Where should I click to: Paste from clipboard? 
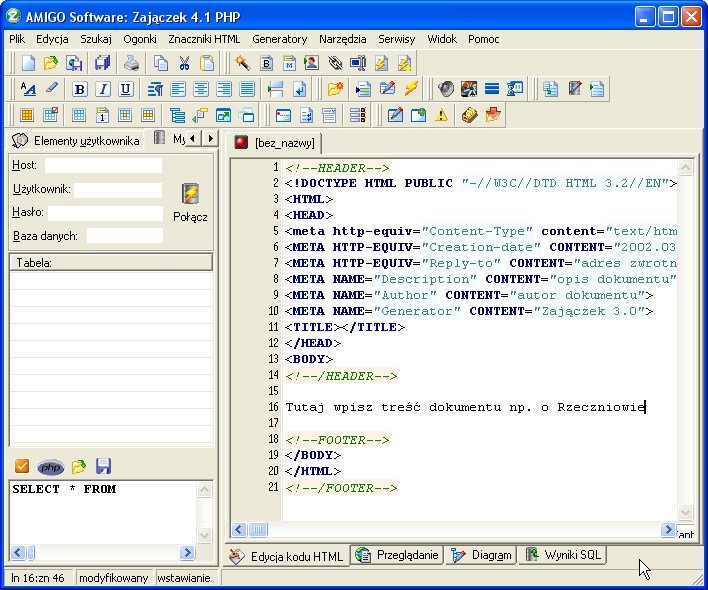(207, 63)
